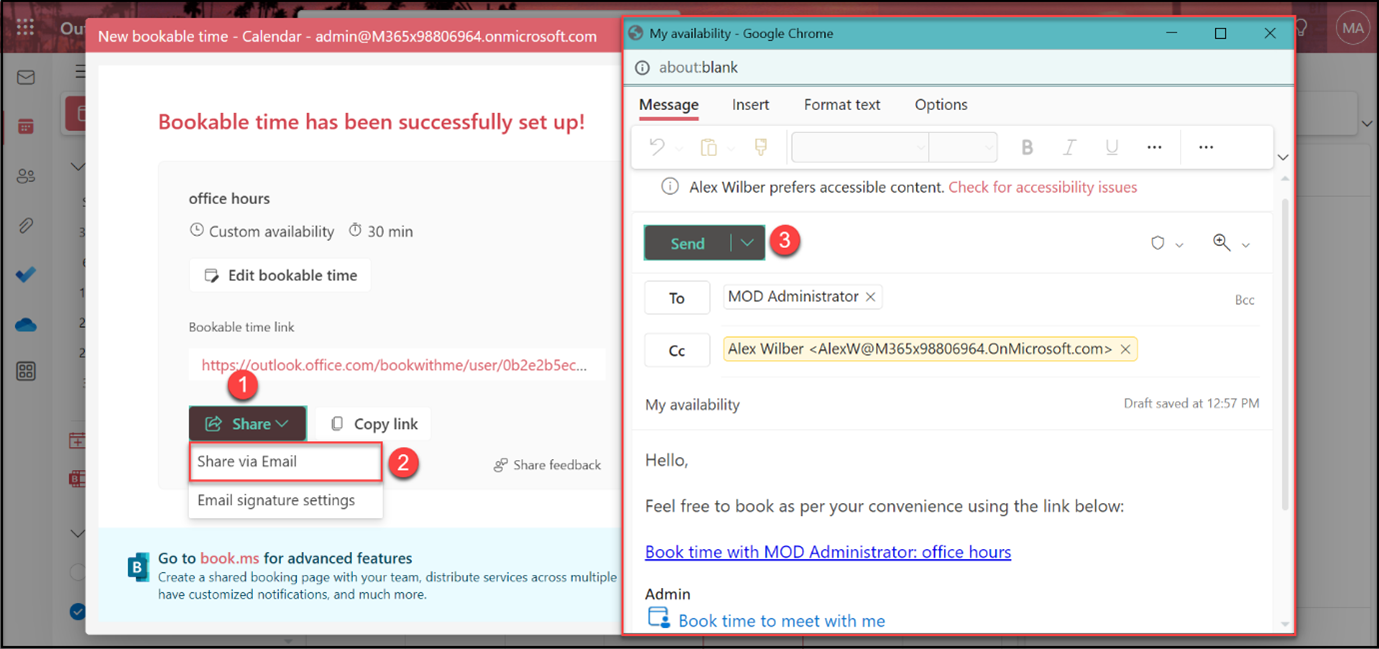Open the Format text tab
The height and width of the screenshot is (649, 1379).
(842, 105)
